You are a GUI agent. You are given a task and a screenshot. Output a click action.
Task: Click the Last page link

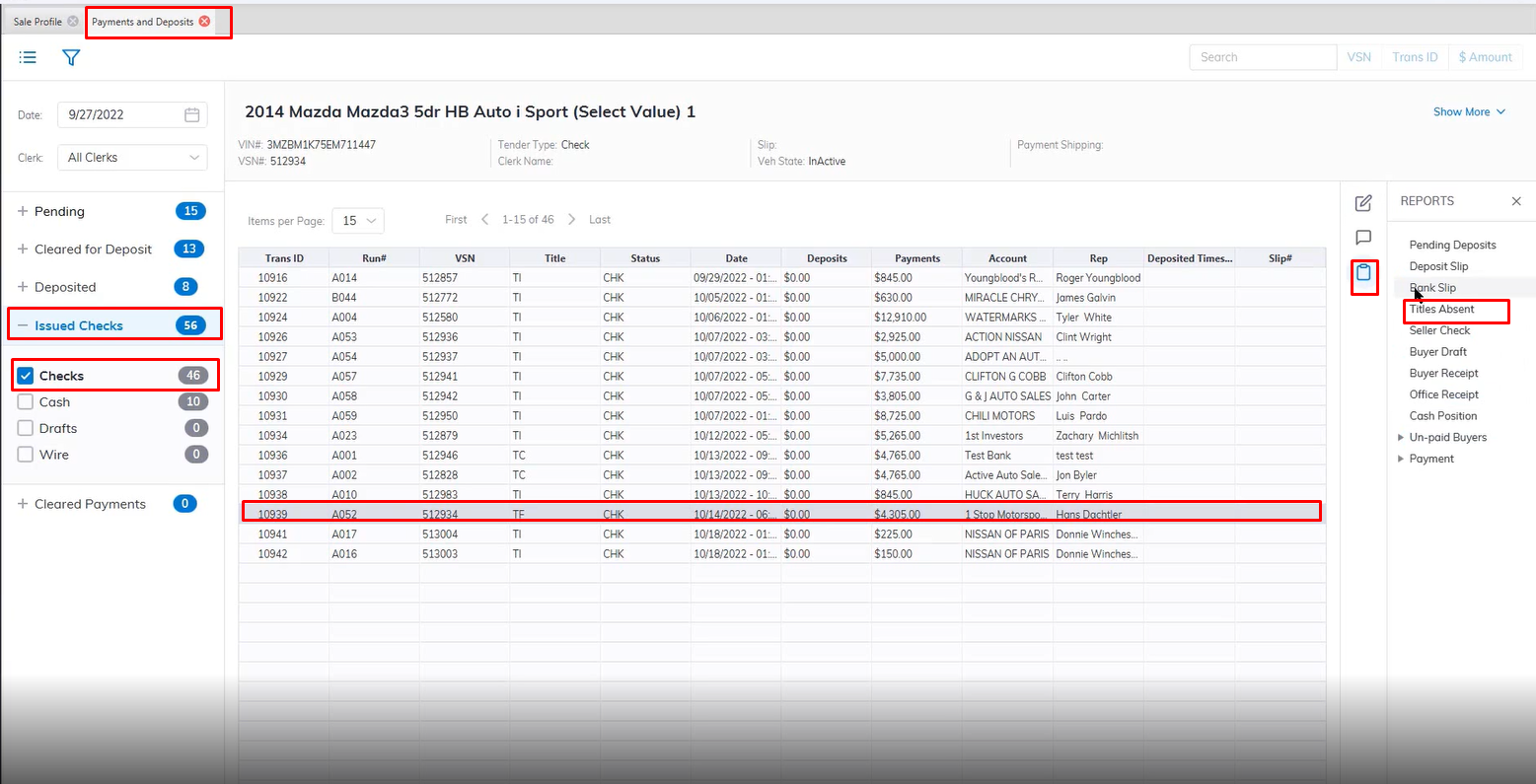pyautogui.click(x=600, y=220)
